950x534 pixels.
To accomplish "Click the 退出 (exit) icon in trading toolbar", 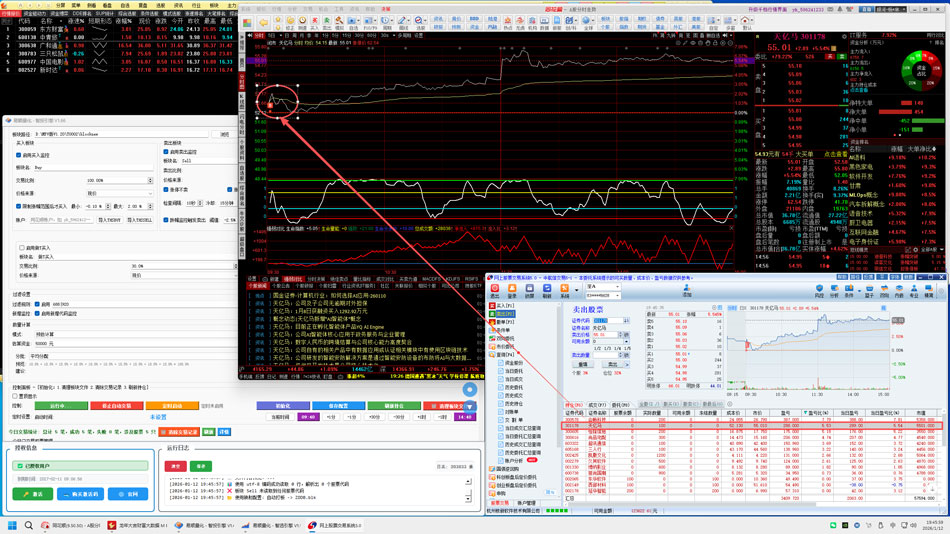I will tap(495, 289).
